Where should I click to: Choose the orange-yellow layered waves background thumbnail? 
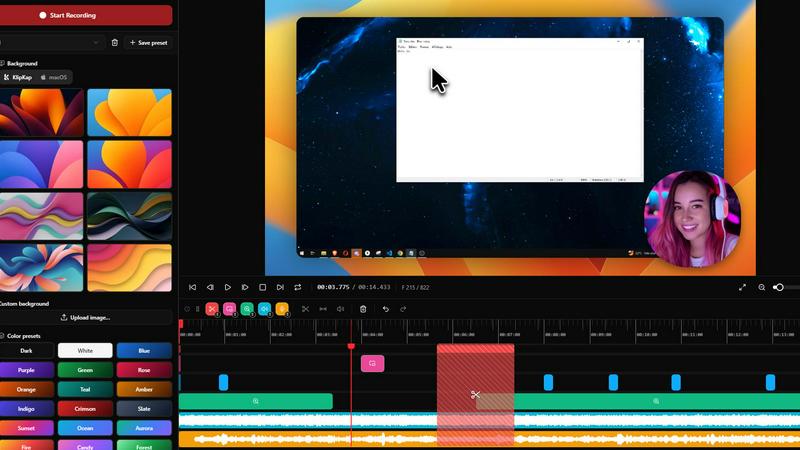tap(130, 268)
